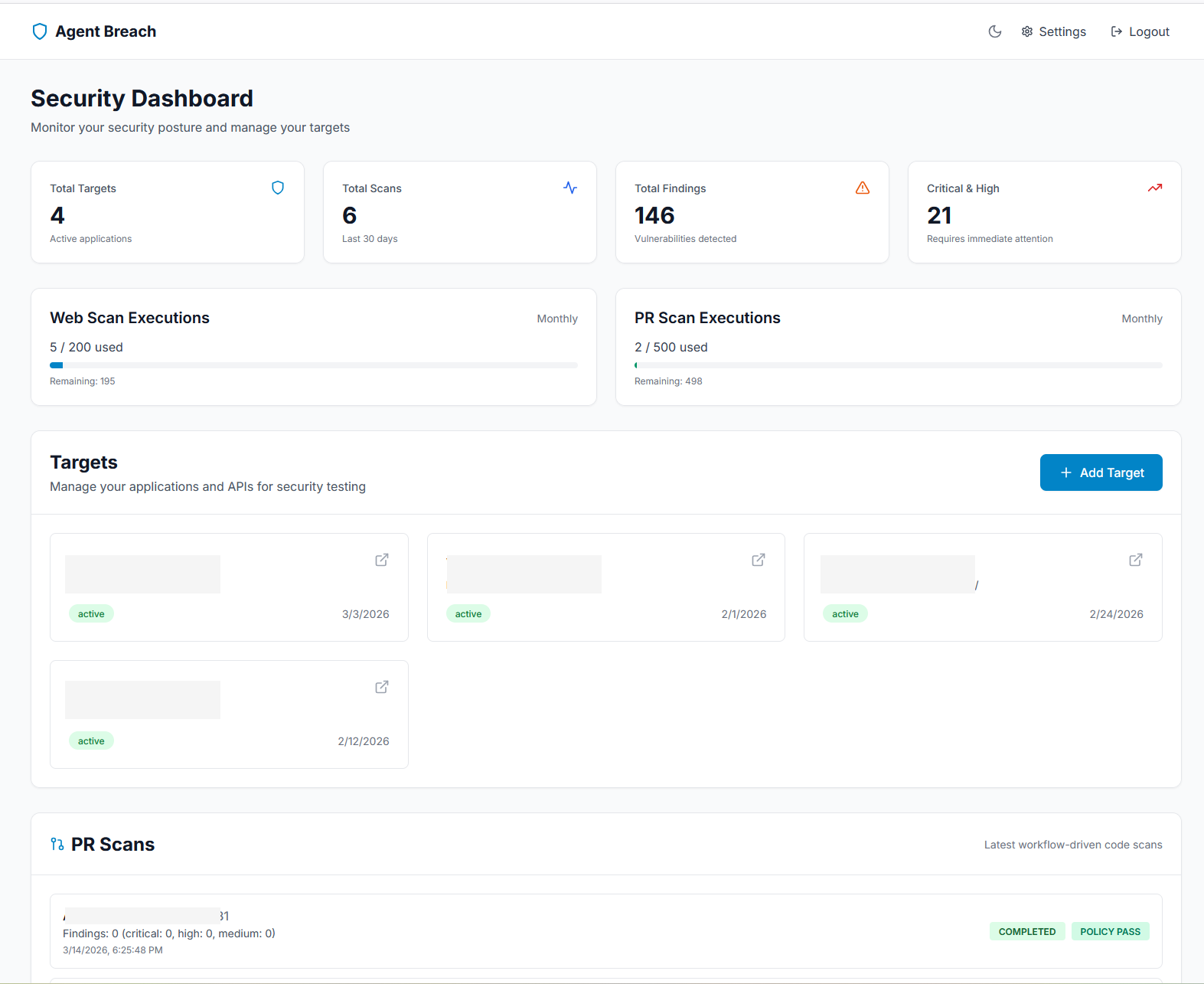Open external link of target dated 2/24/2026
The height and width of the screenshot is (984, 1204).
(1135, 560)
